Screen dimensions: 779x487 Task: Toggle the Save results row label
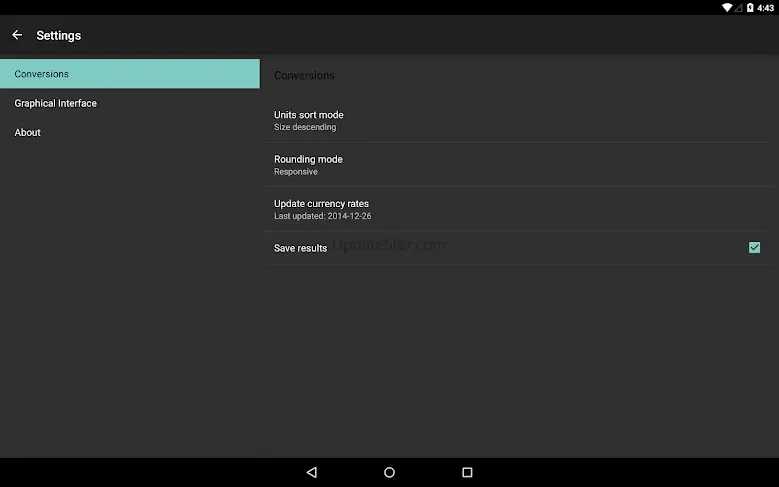pyautogui.click(x=301, y=248)
